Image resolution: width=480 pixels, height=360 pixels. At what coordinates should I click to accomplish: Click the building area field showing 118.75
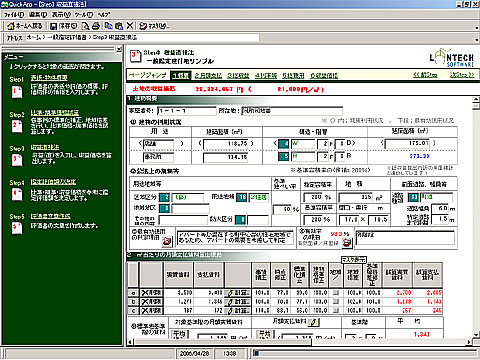pos(226,144)
